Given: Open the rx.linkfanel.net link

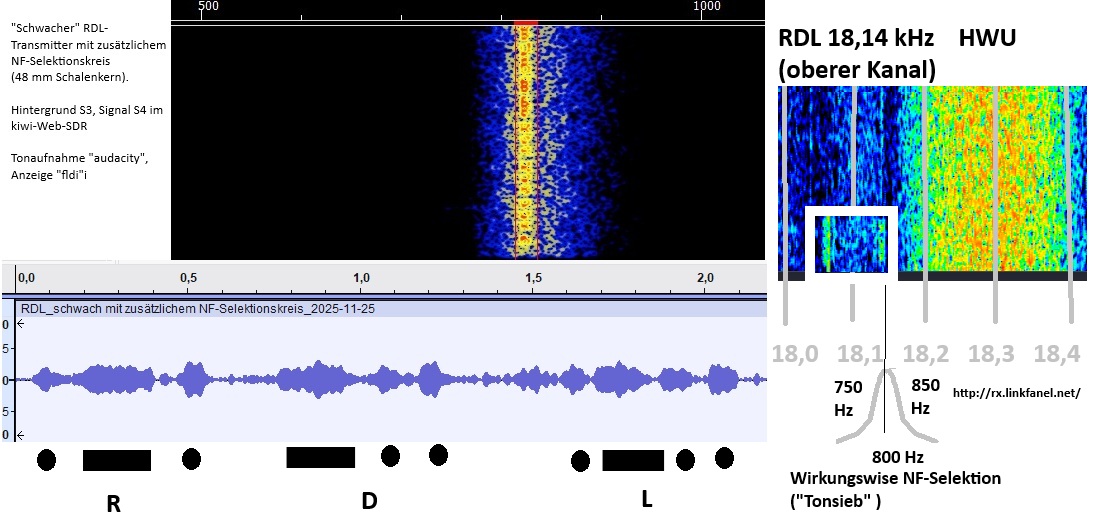Looking at the screenshot, I should pyautogui.click(x=1014, y=393).
